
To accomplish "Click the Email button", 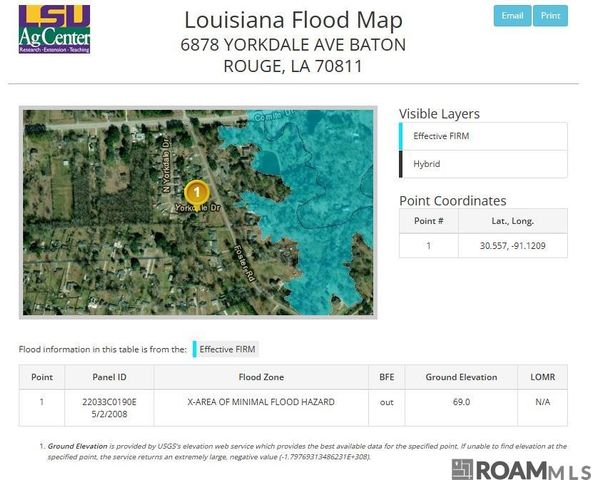I will pos(512,16).
